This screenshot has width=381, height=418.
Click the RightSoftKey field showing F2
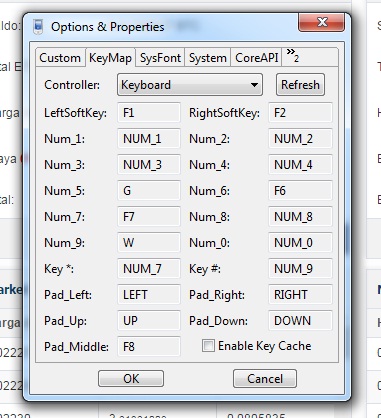click(x=300, y=113)
